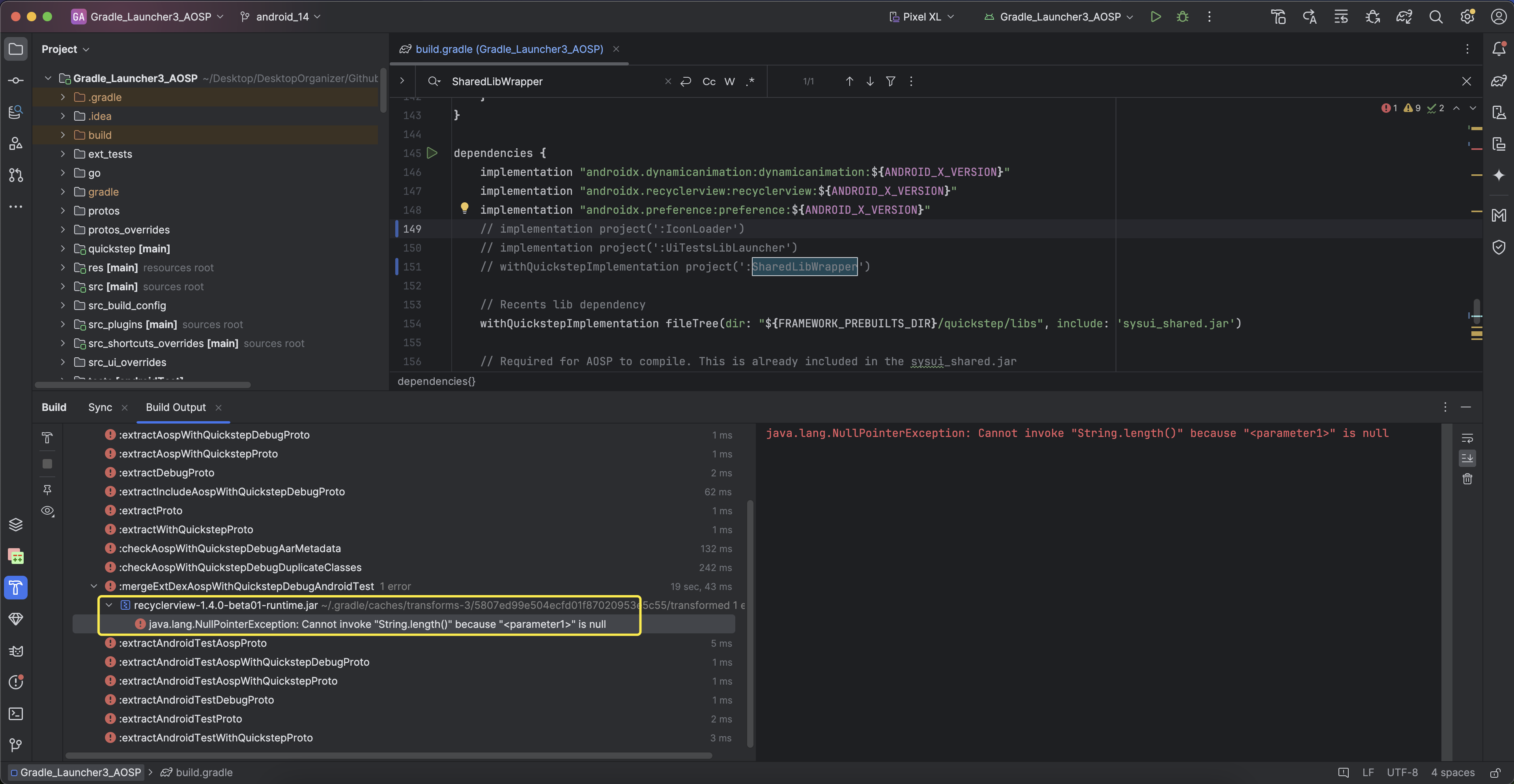Click UTF-8 encoding in status bar
The image size is (1514, 784).
click(1402, 772)
